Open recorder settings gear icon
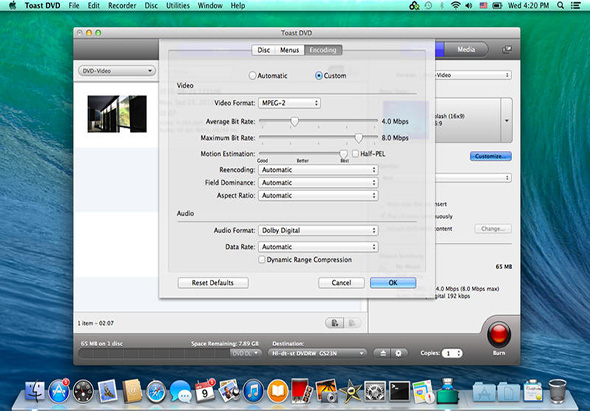590x411 pixels. (x=398, y=353)
